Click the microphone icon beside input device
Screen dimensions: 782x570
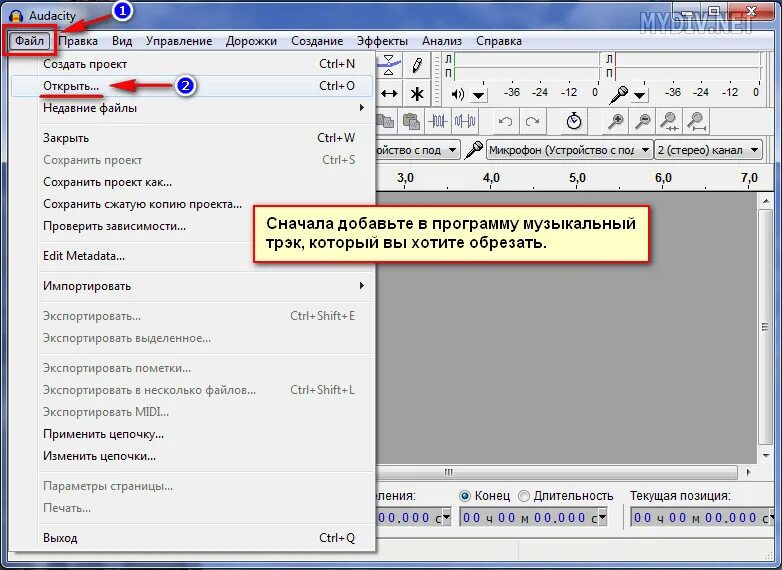click(x=473, y=150)
